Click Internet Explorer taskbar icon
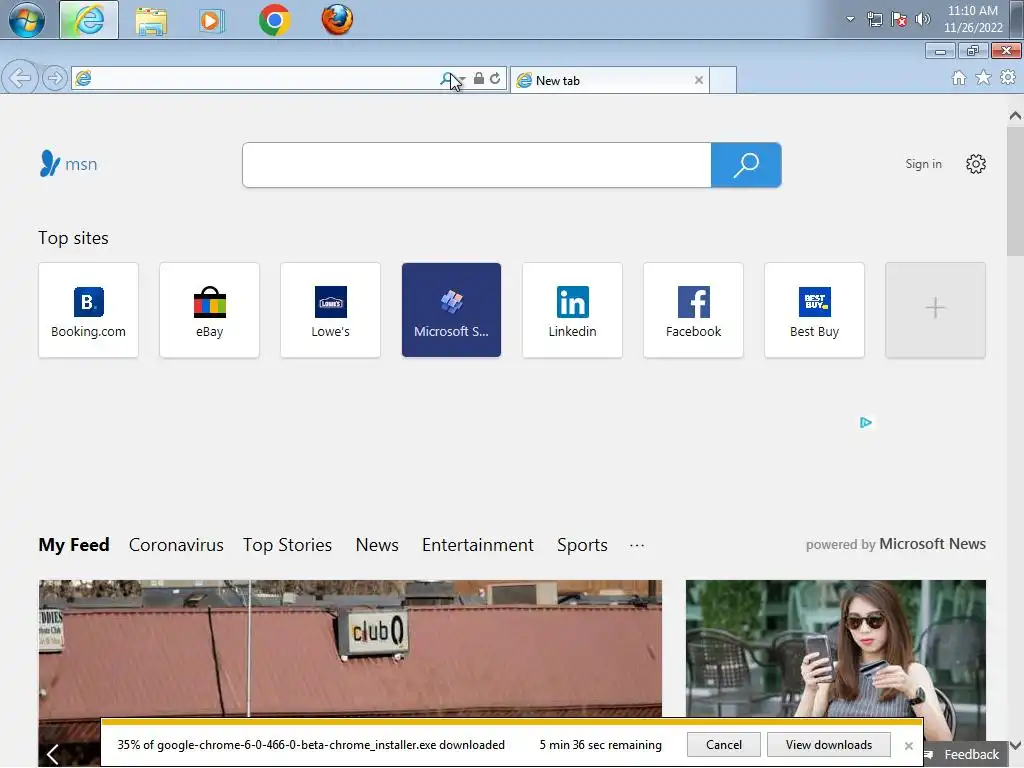 click(89, 20)
